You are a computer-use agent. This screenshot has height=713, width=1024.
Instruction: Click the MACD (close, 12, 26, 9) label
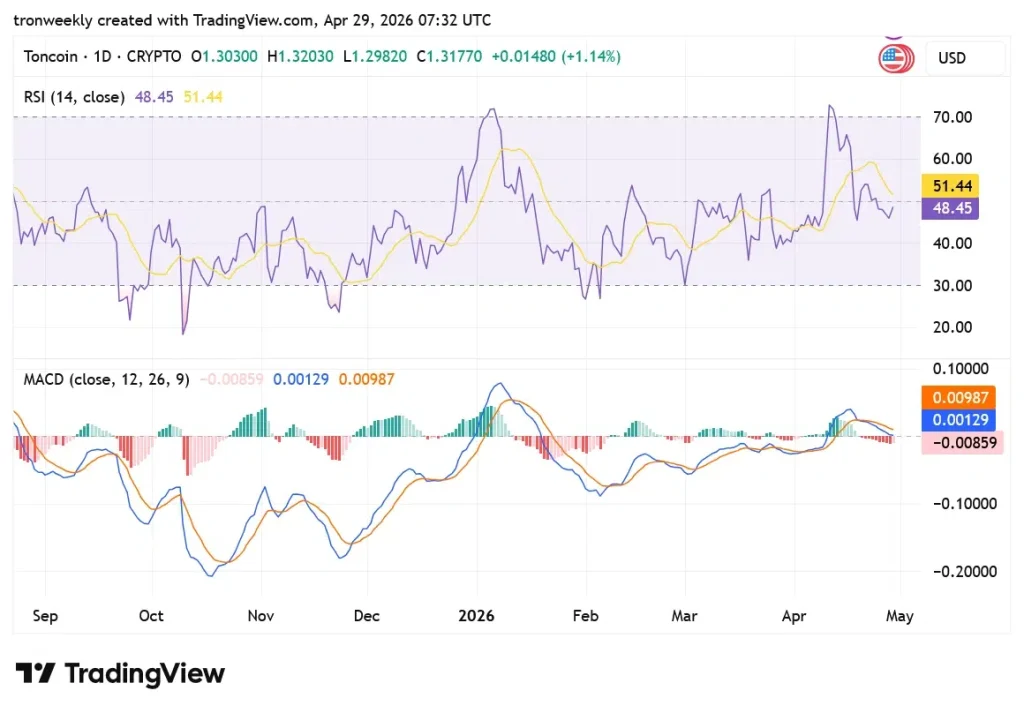pyautogui.click(x=106, y=379)
